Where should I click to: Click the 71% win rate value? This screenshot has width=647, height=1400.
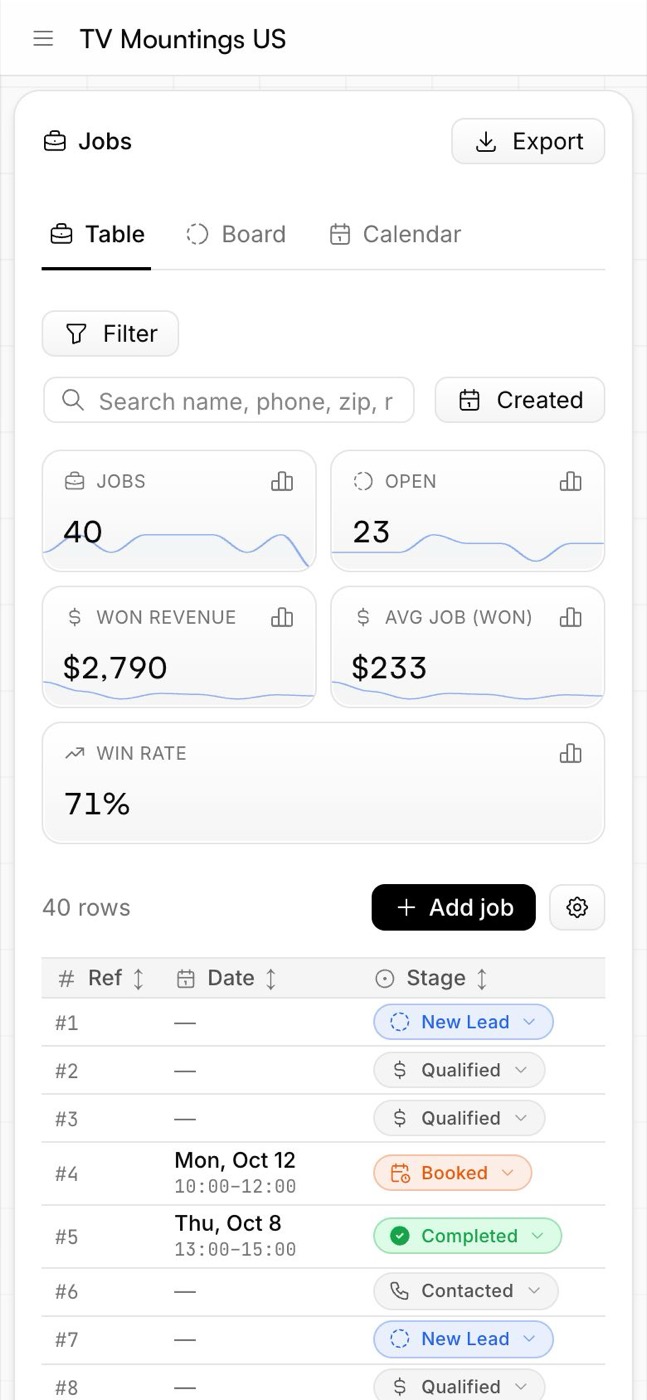(97, 804)
